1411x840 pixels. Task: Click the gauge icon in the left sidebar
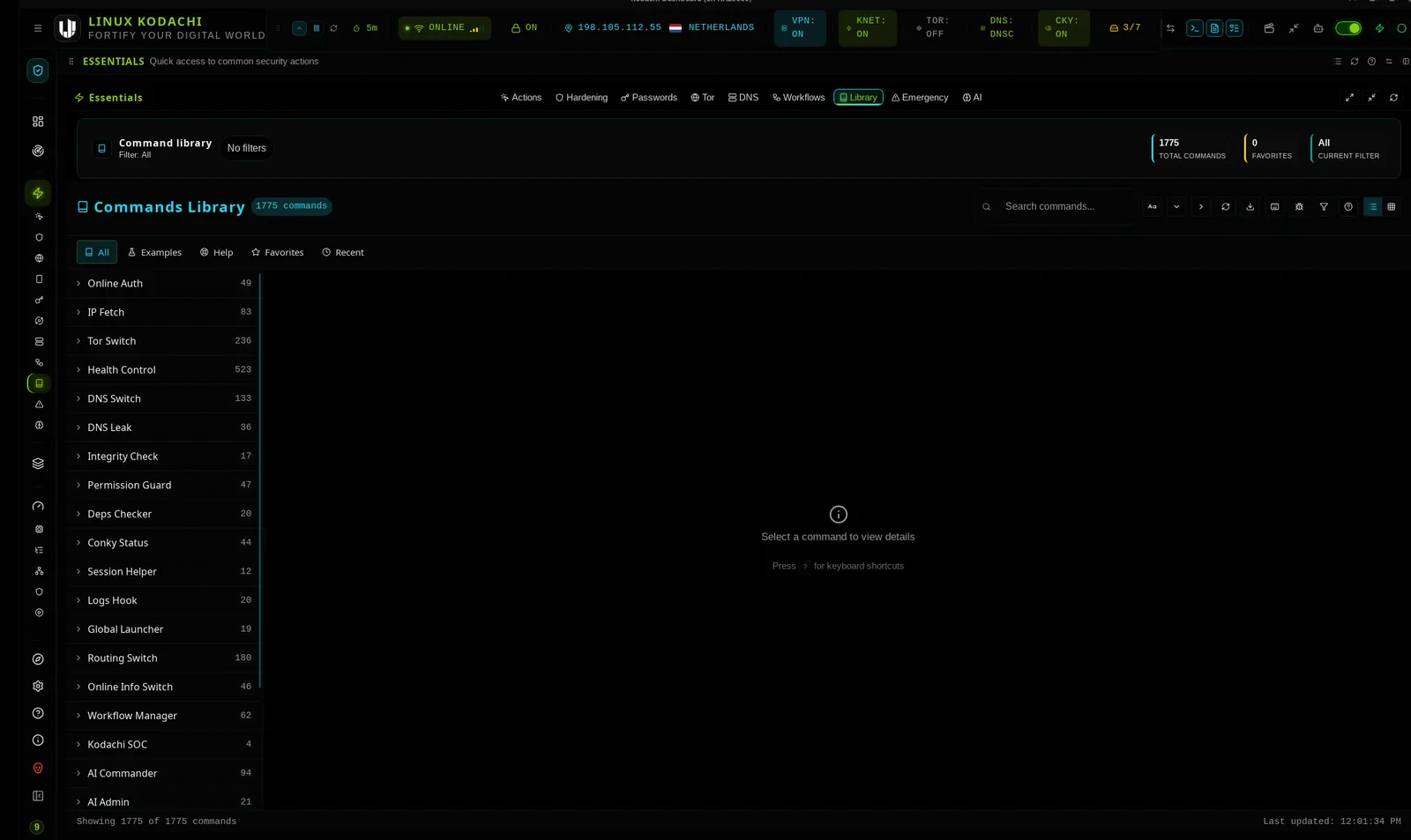38,506
